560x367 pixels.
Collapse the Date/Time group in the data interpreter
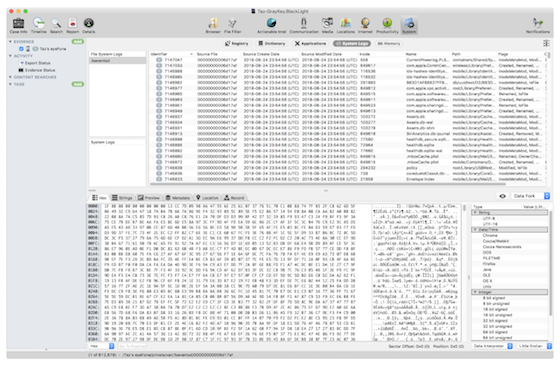point(475,230)
